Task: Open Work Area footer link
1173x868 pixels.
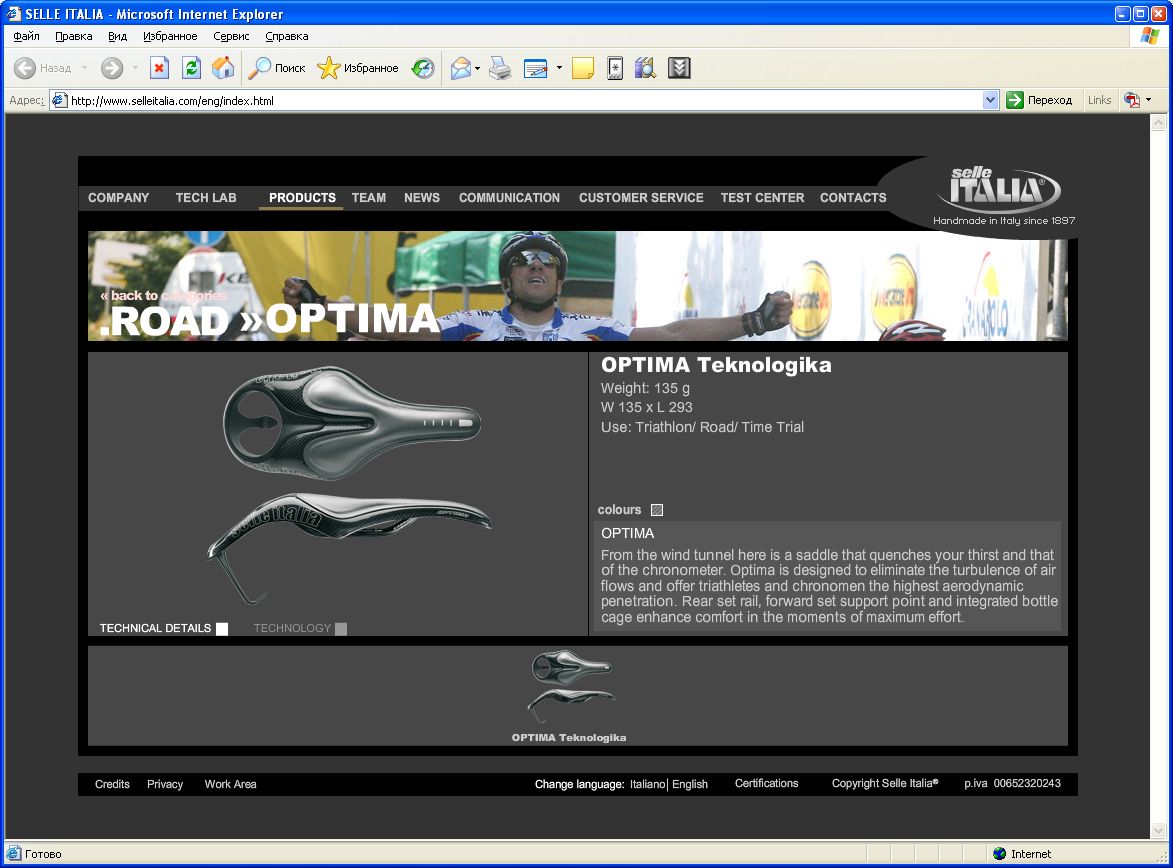Action: tap(230, 784)
